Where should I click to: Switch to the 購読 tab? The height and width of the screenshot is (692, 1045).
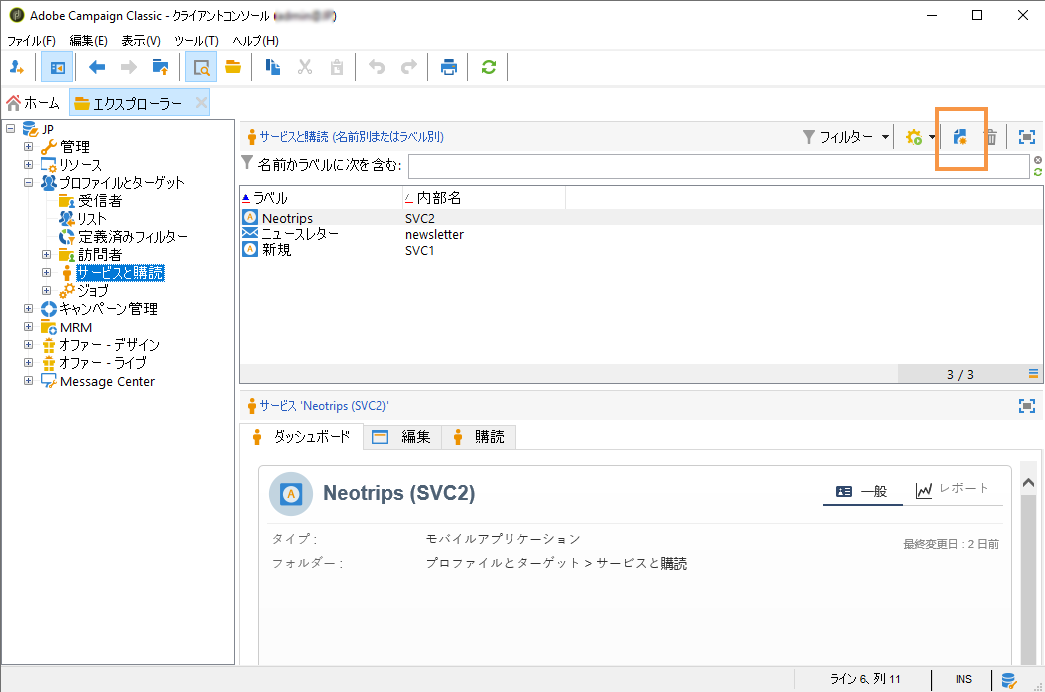pos(479,437)
